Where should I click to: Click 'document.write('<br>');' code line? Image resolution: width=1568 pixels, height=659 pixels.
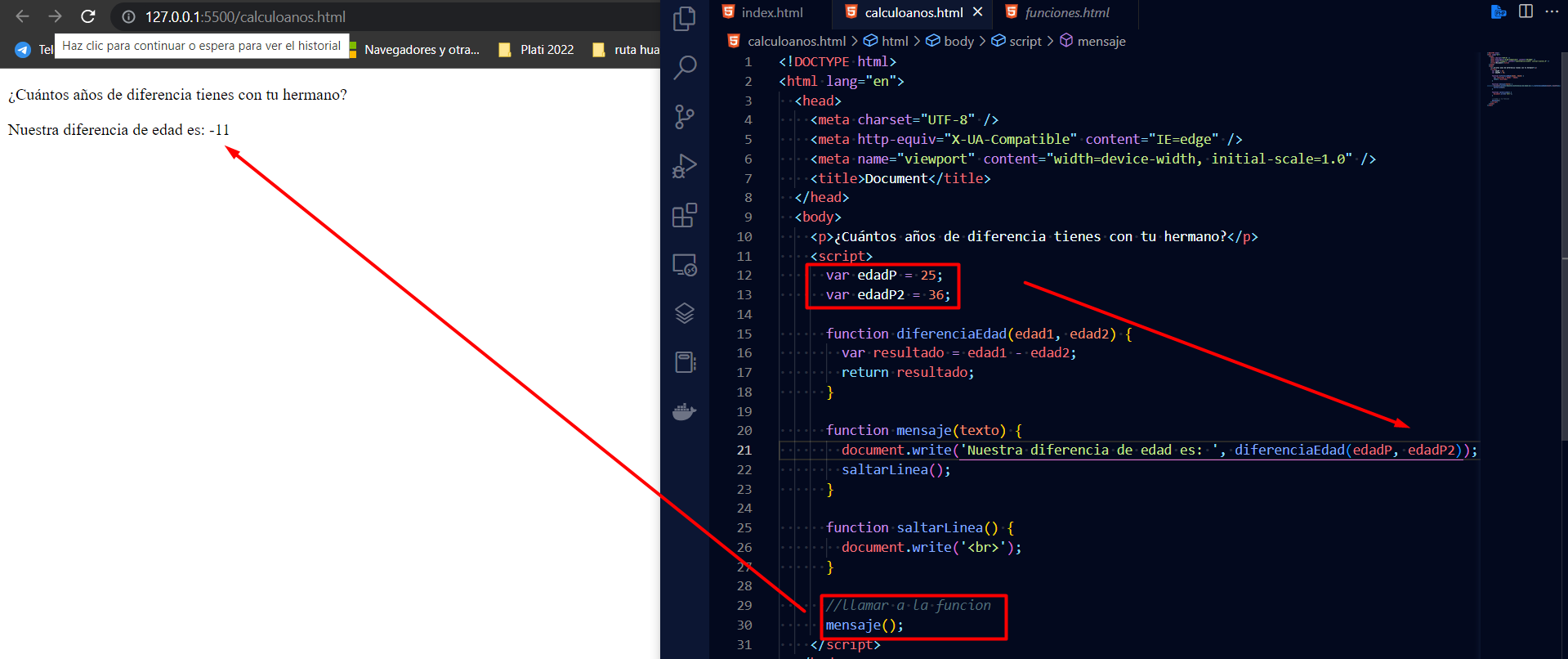931,547
